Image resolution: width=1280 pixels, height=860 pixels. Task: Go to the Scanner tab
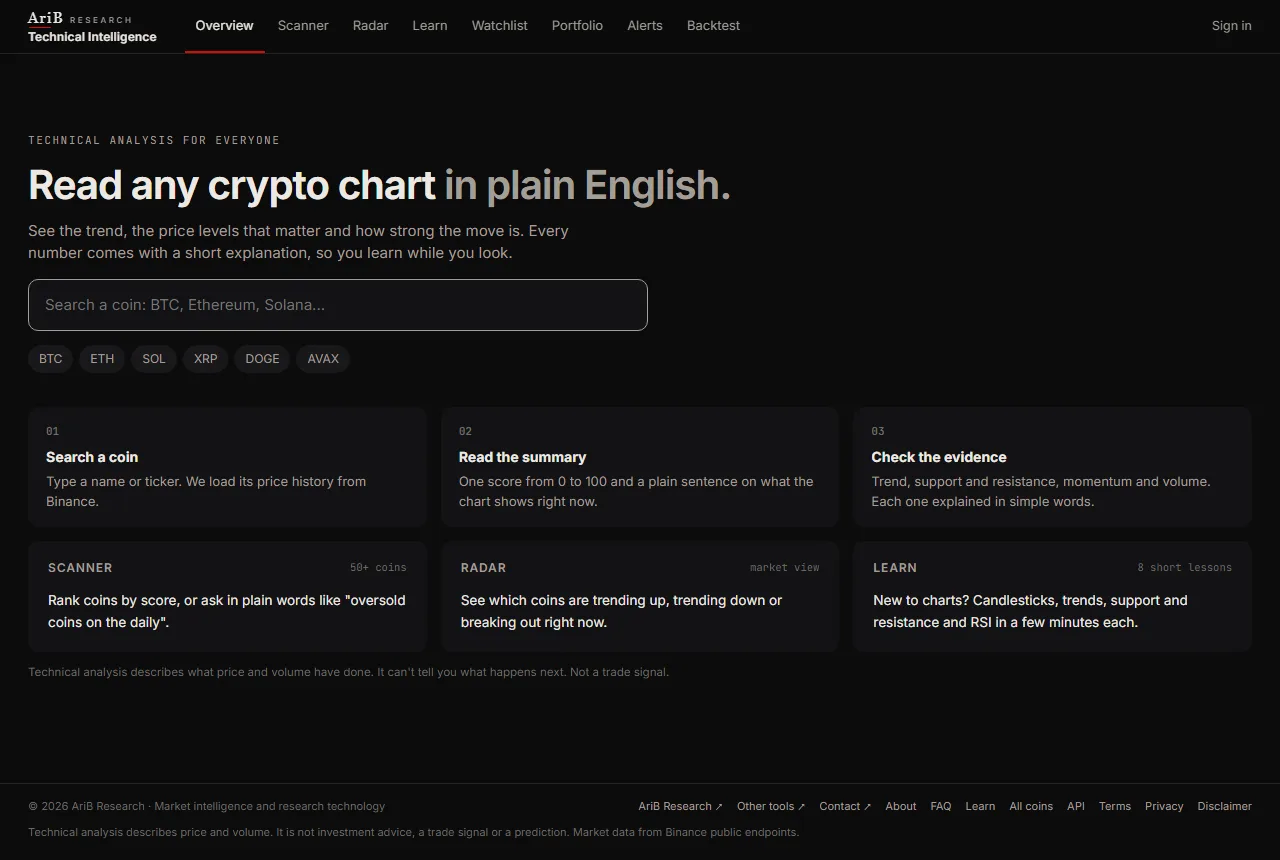303,26
